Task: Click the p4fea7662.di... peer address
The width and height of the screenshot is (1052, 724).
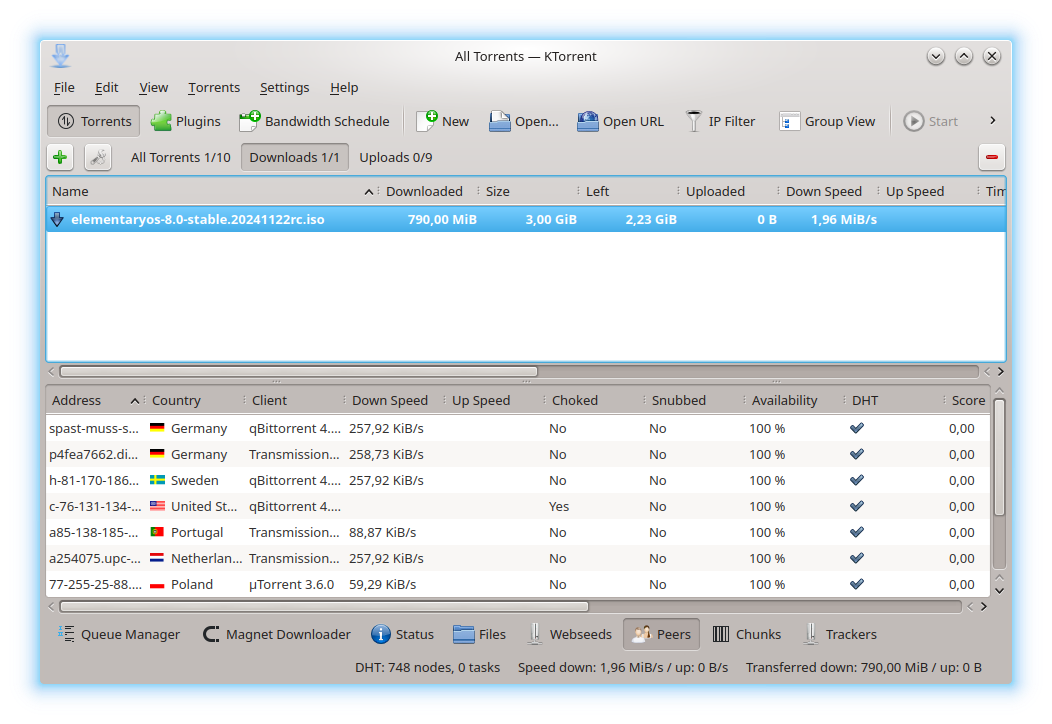Action: (93, 454)
